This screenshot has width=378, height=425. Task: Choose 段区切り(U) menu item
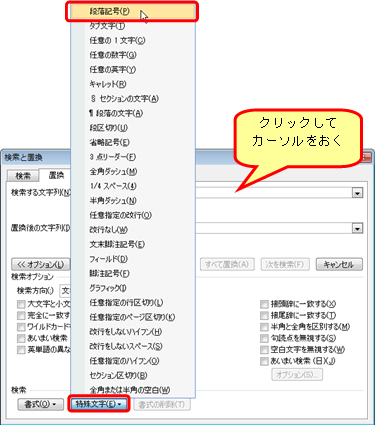click(x=132, y=128)
